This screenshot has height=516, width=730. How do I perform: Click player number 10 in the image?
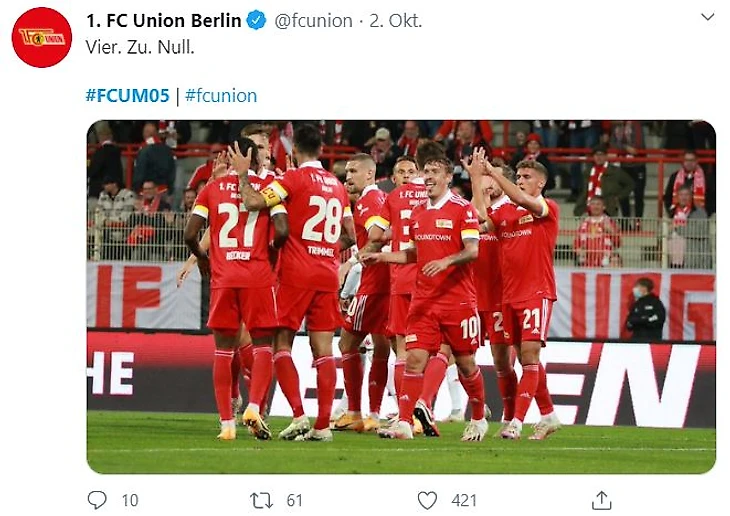[469, 327]
